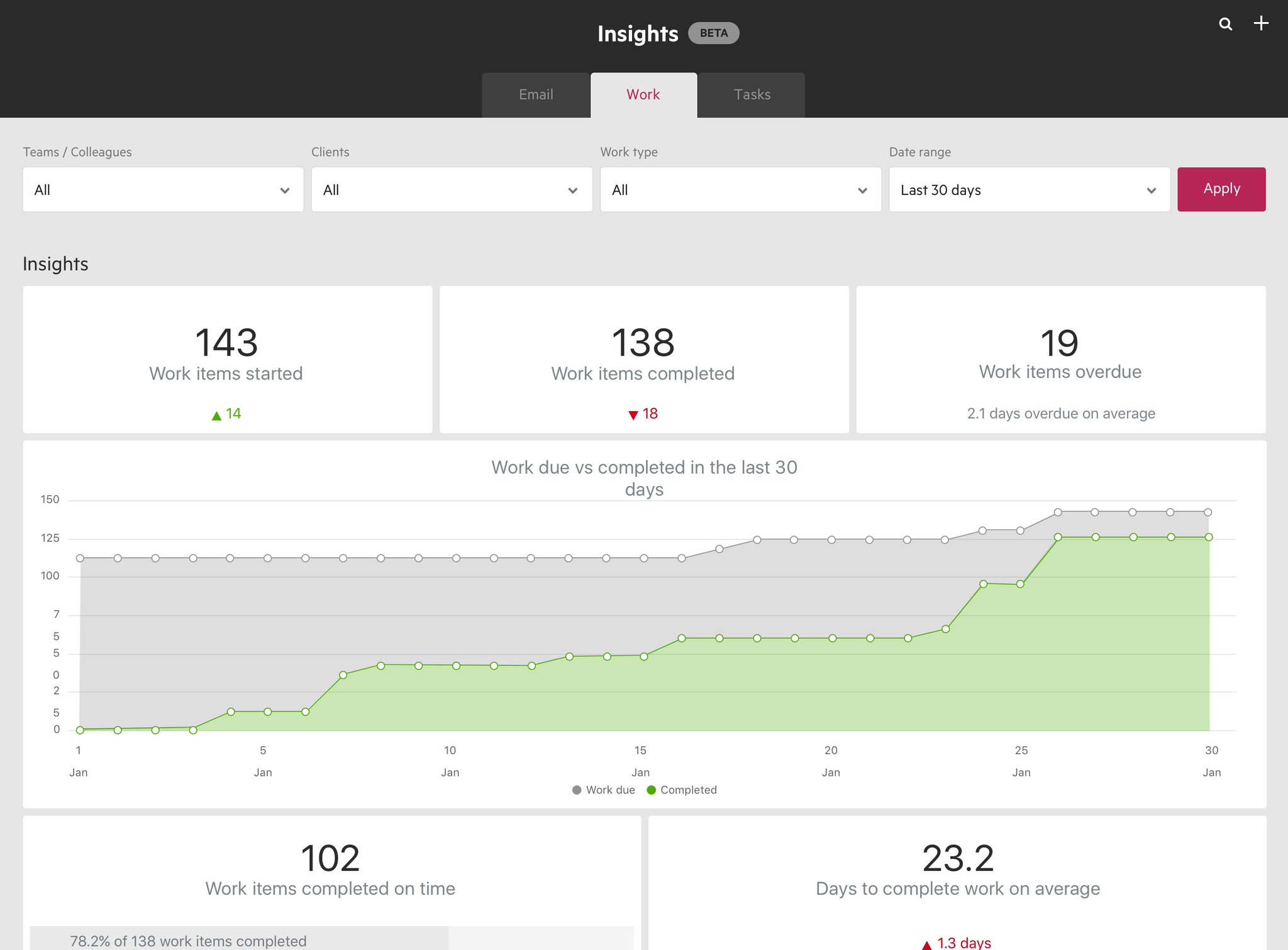1288x950 pixels.
Task: Click the last Completed data point on 30 Jan
Action: [1209, 537]
